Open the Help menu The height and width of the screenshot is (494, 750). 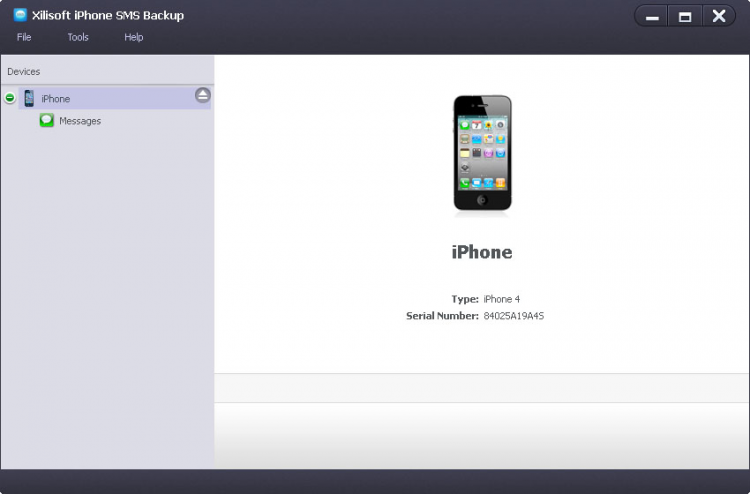coord(133,37)
